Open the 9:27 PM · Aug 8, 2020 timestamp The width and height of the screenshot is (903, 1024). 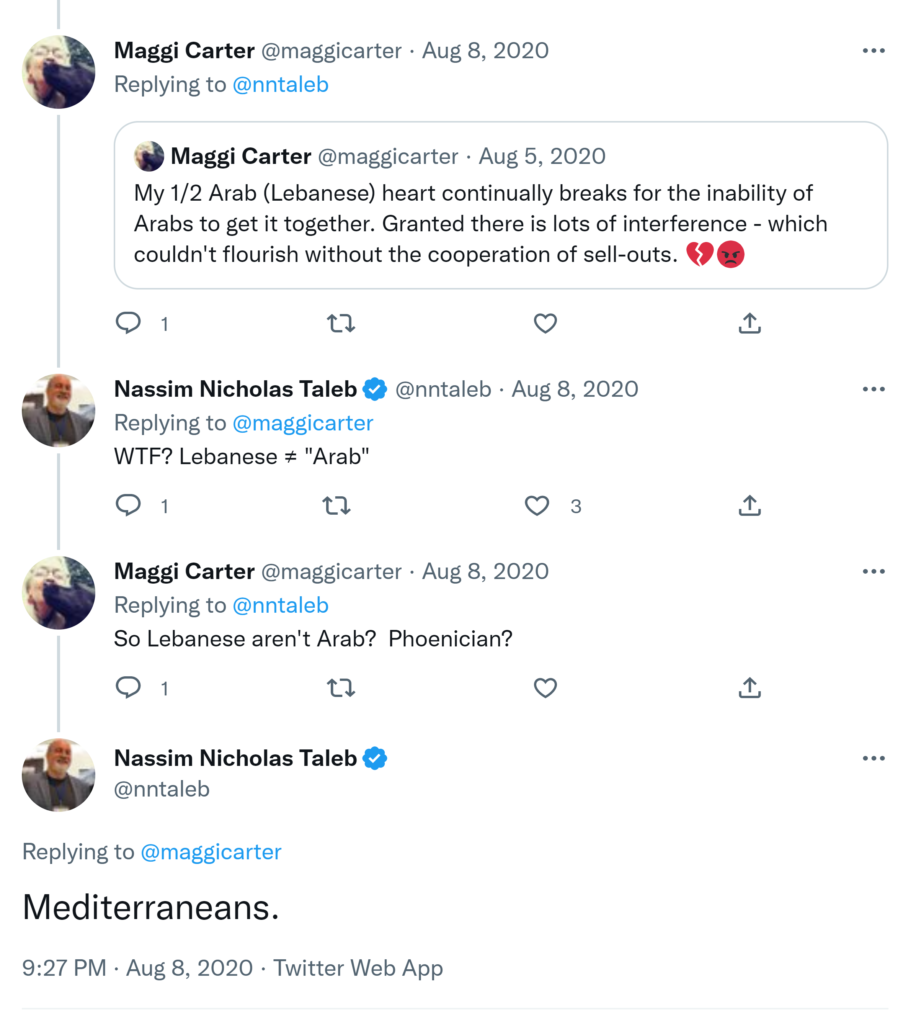(140, 968)
